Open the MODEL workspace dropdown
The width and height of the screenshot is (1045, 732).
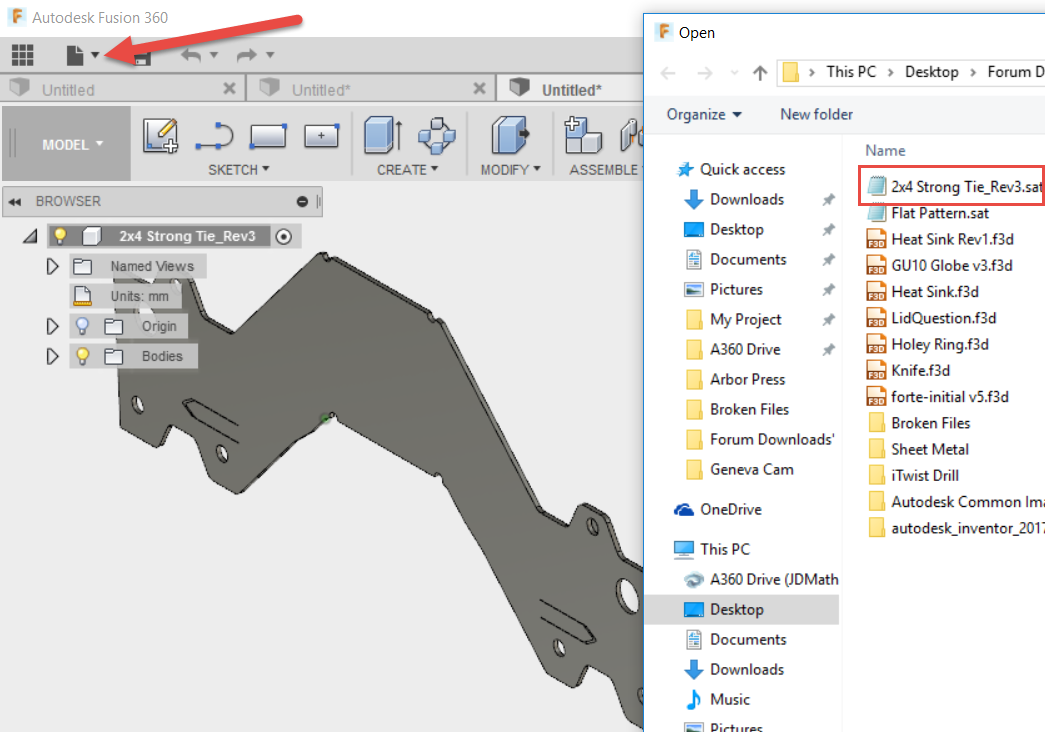tap(72, 144)
